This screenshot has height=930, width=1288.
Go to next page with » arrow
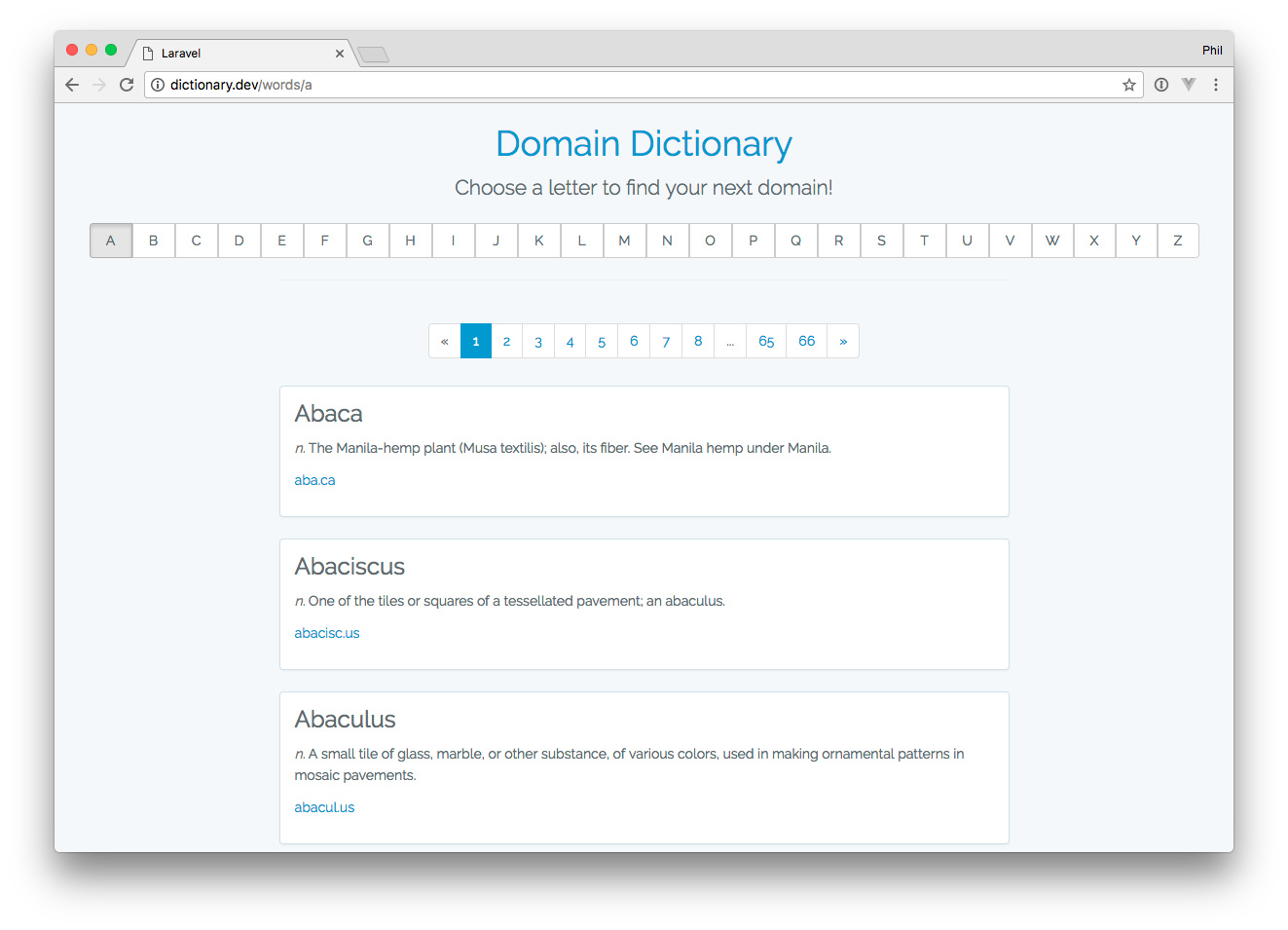[843, 341]
